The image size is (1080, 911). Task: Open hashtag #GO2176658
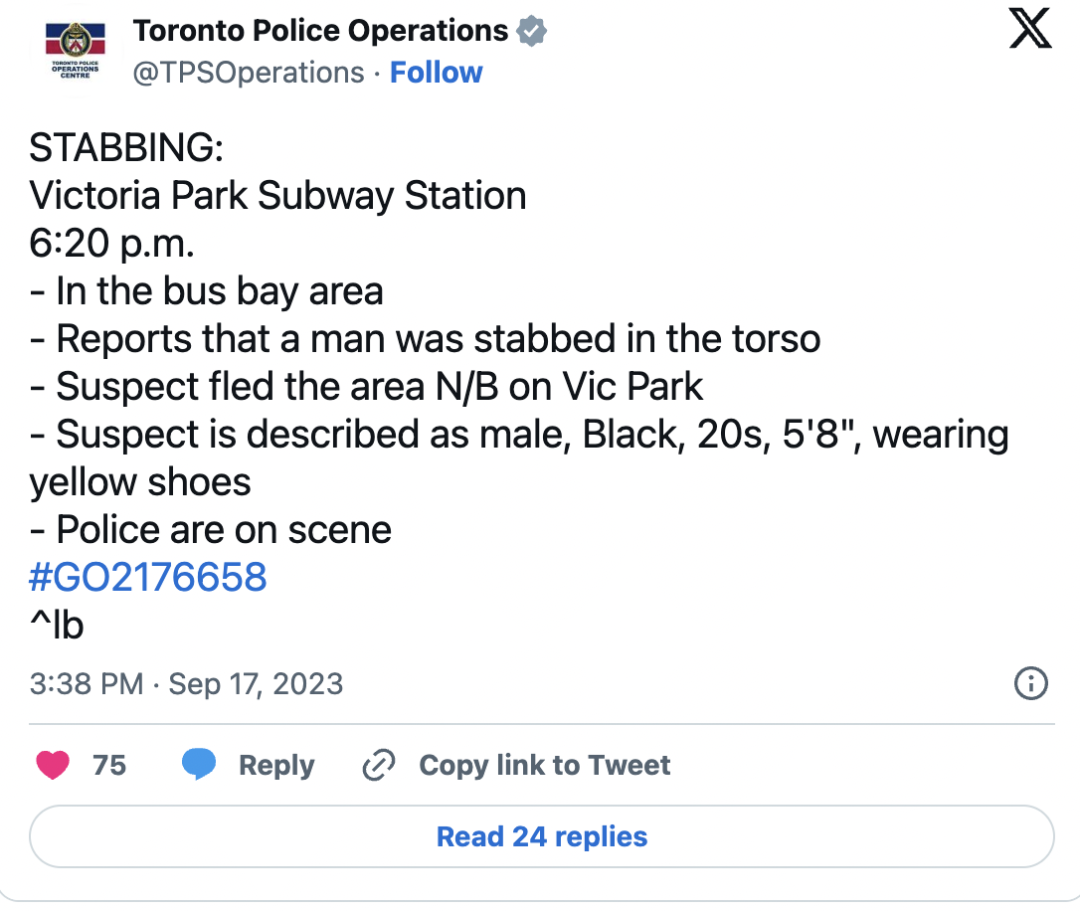click(x=147, y=577)
